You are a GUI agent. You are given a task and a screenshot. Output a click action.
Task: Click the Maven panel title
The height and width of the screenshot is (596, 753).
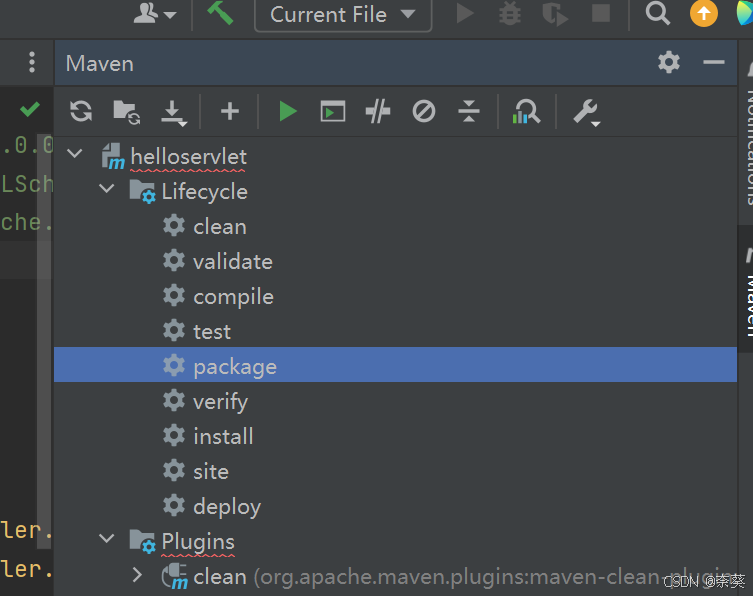[x=100, y=63]
